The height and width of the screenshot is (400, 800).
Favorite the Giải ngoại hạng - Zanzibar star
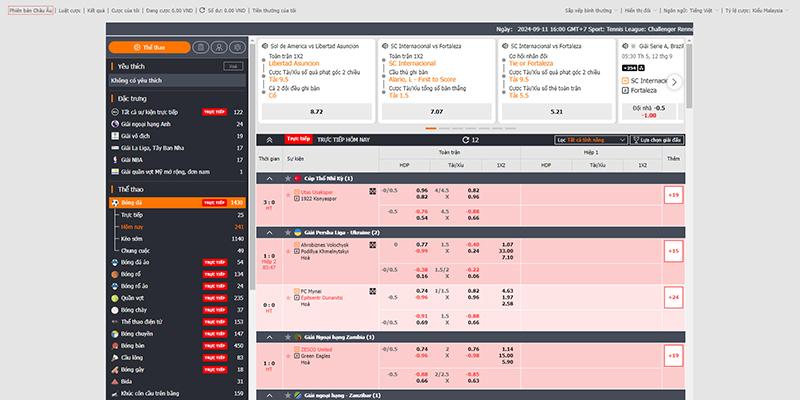(288, 395)
